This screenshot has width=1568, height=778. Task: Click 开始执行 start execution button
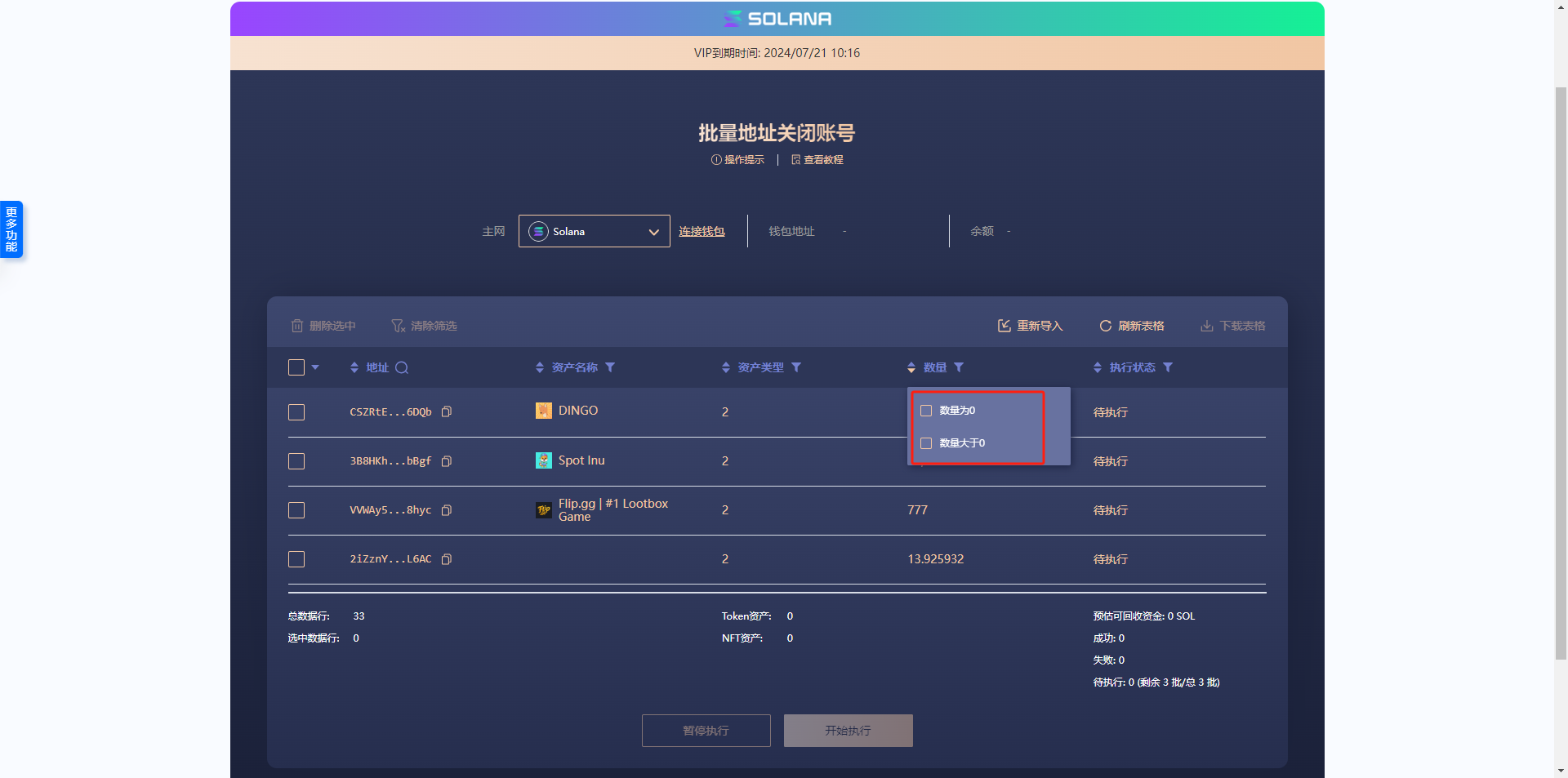[x=849, y=731]
